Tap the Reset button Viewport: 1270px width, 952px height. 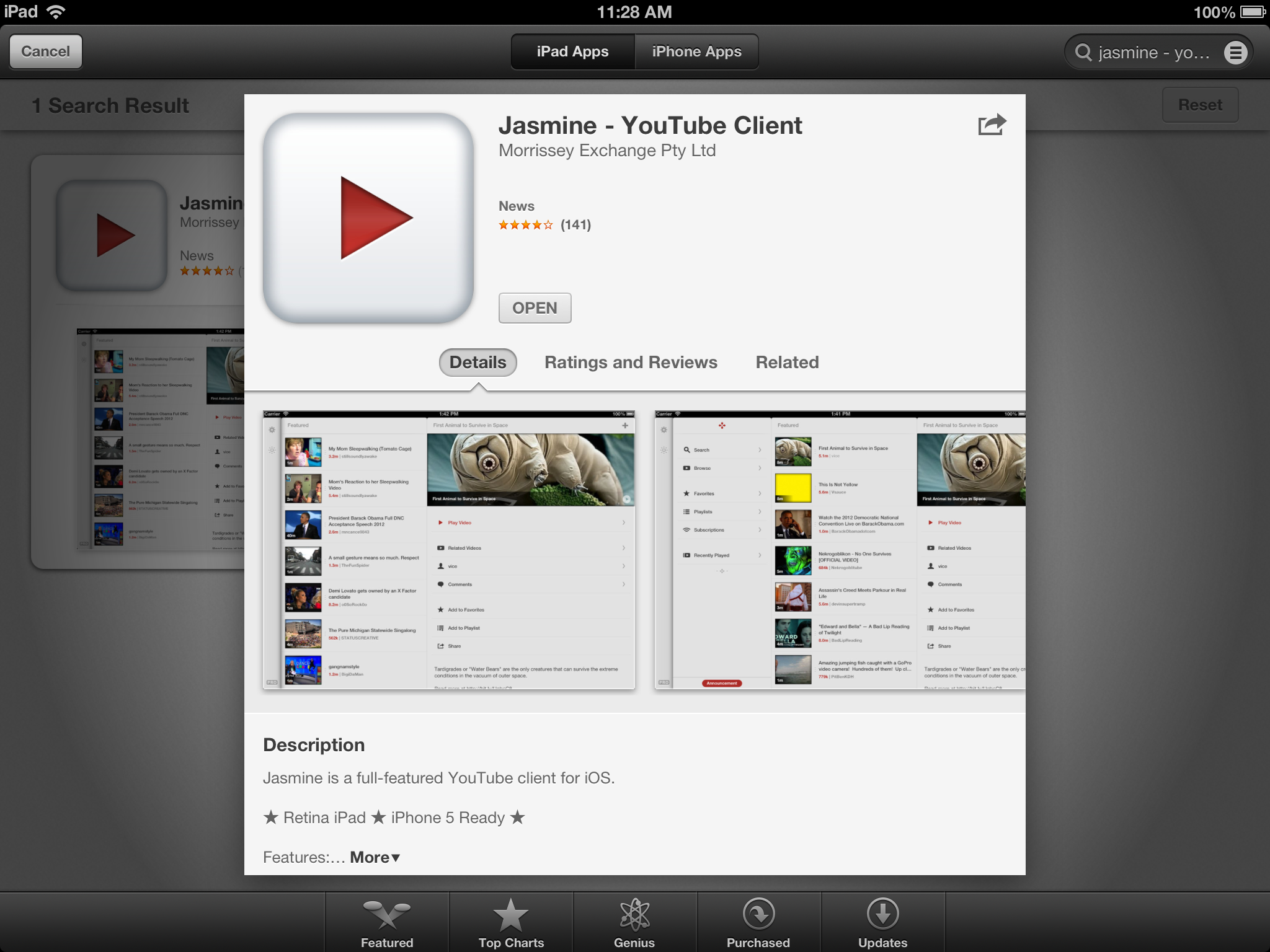1200,105
